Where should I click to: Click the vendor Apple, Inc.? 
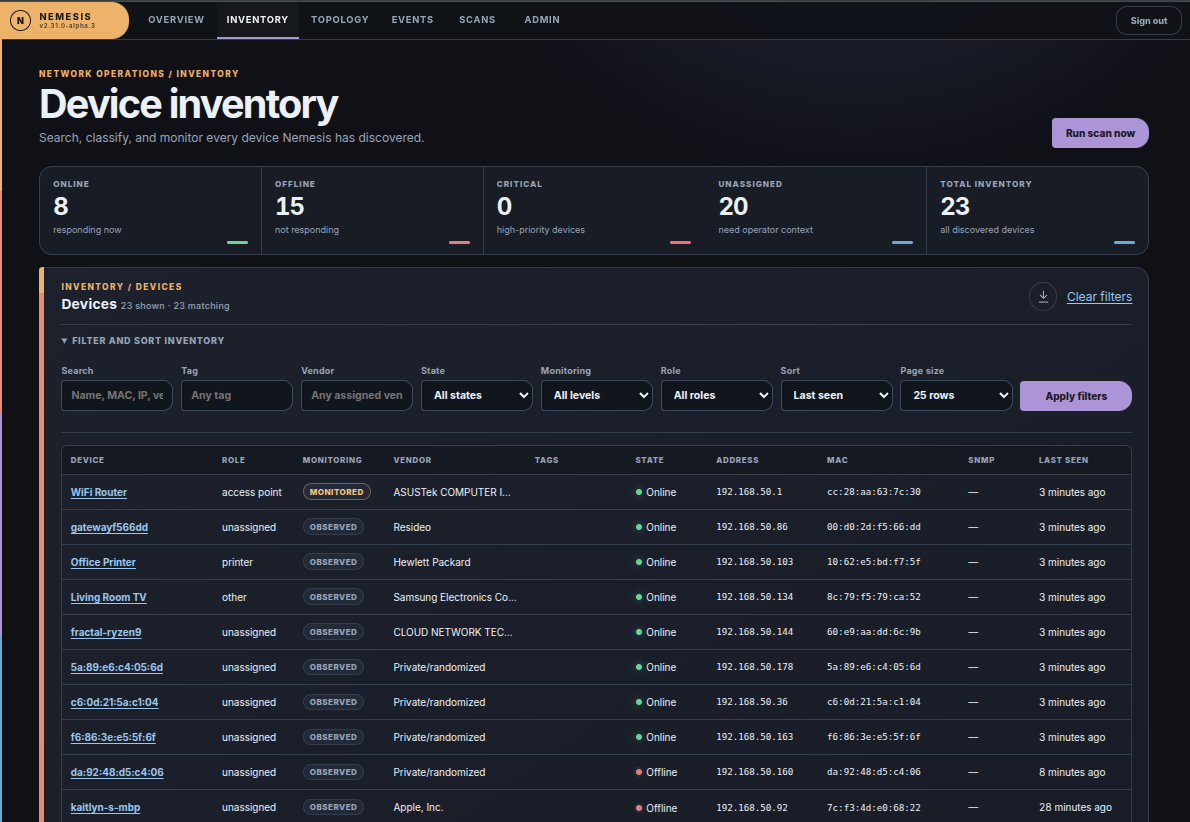(x=418, y=808)
